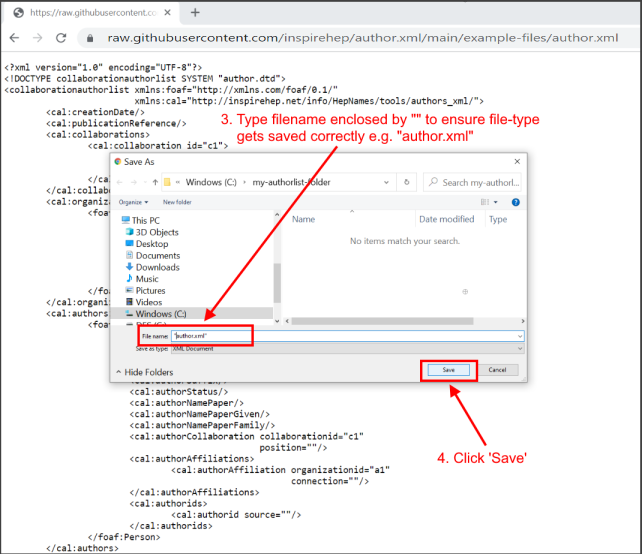This screenshot has height=554, width=642.
Task: Click the navigation pane vertical scrollbar thumb
Action: tap(277, 283)
